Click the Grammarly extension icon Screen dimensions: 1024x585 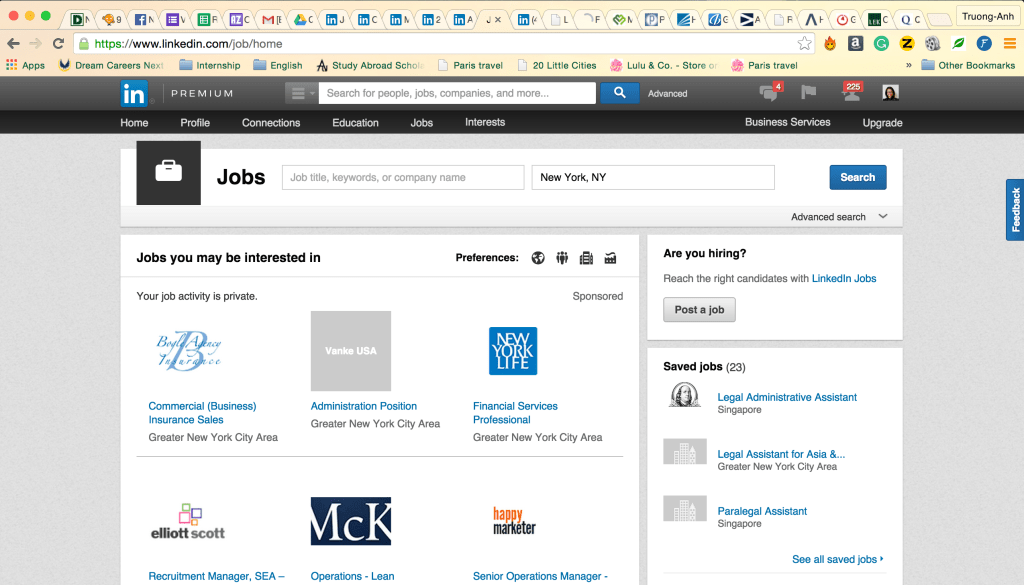click(881, 44)
